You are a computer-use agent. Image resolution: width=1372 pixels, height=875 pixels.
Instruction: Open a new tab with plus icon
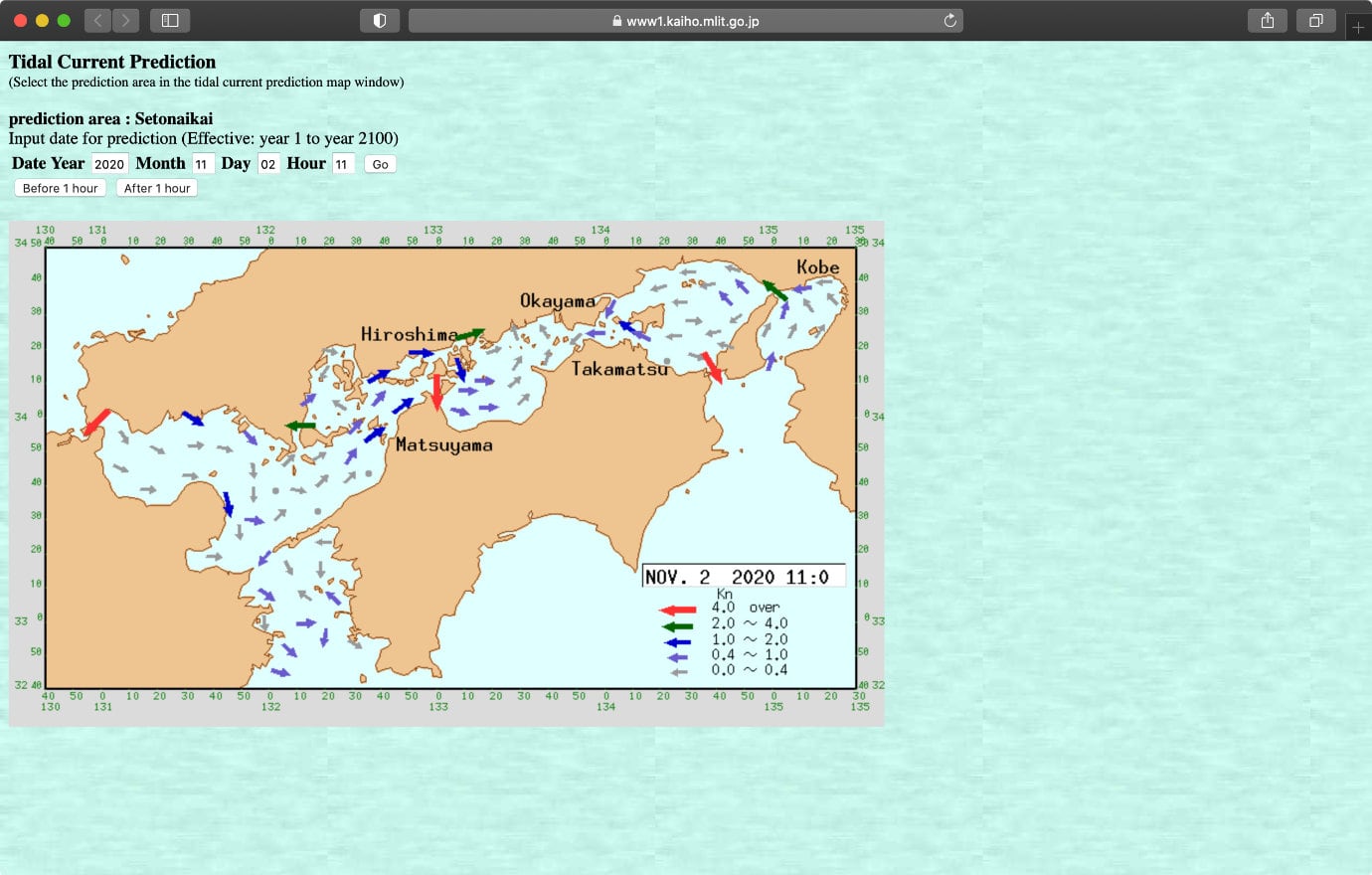(x=1358, y=27)
